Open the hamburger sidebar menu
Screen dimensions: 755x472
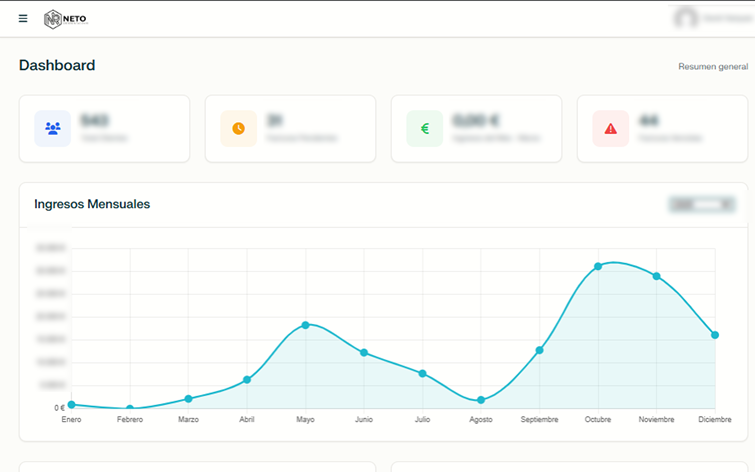[23, 18]
